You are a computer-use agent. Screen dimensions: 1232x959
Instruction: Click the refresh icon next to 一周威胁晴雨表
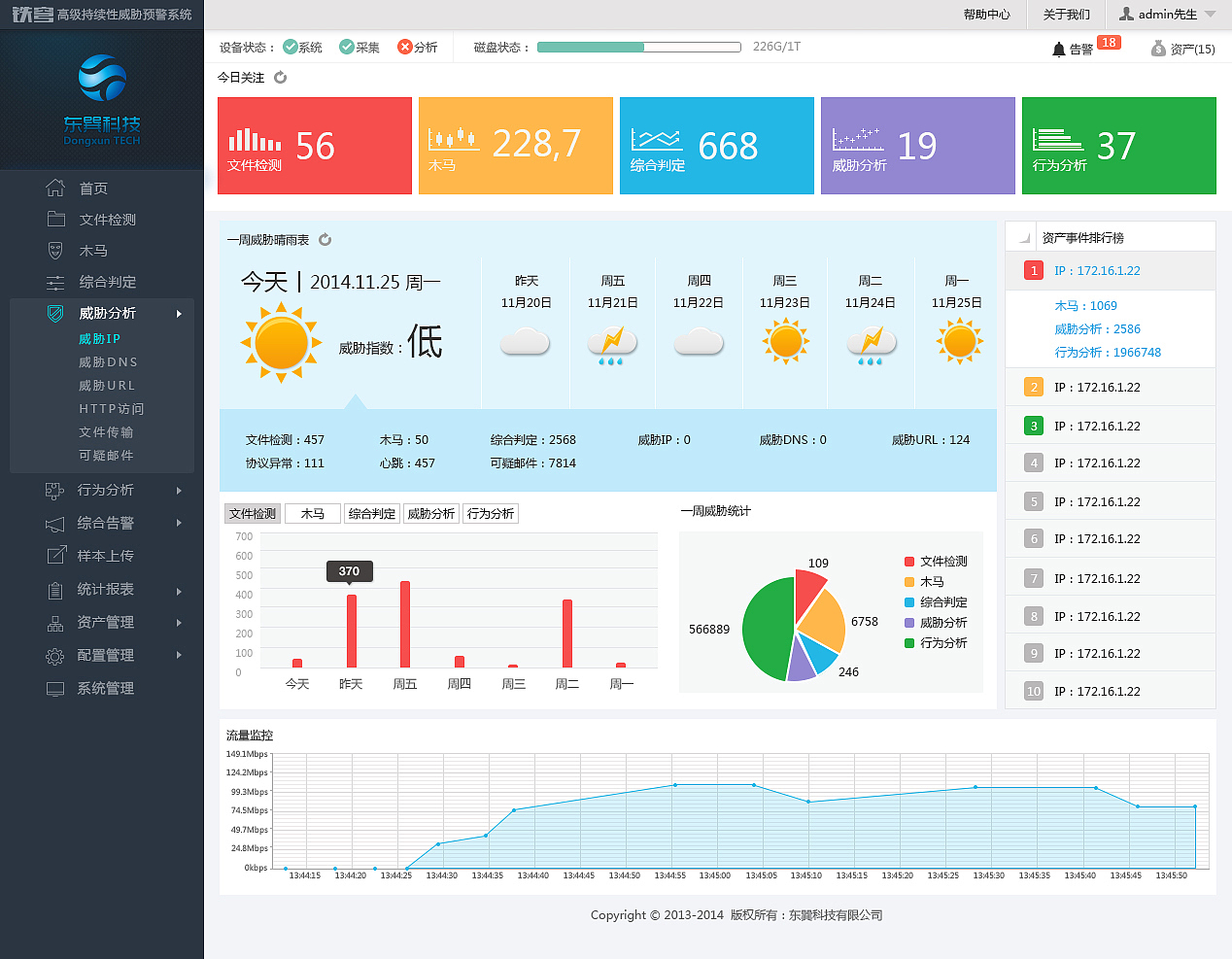325,239
